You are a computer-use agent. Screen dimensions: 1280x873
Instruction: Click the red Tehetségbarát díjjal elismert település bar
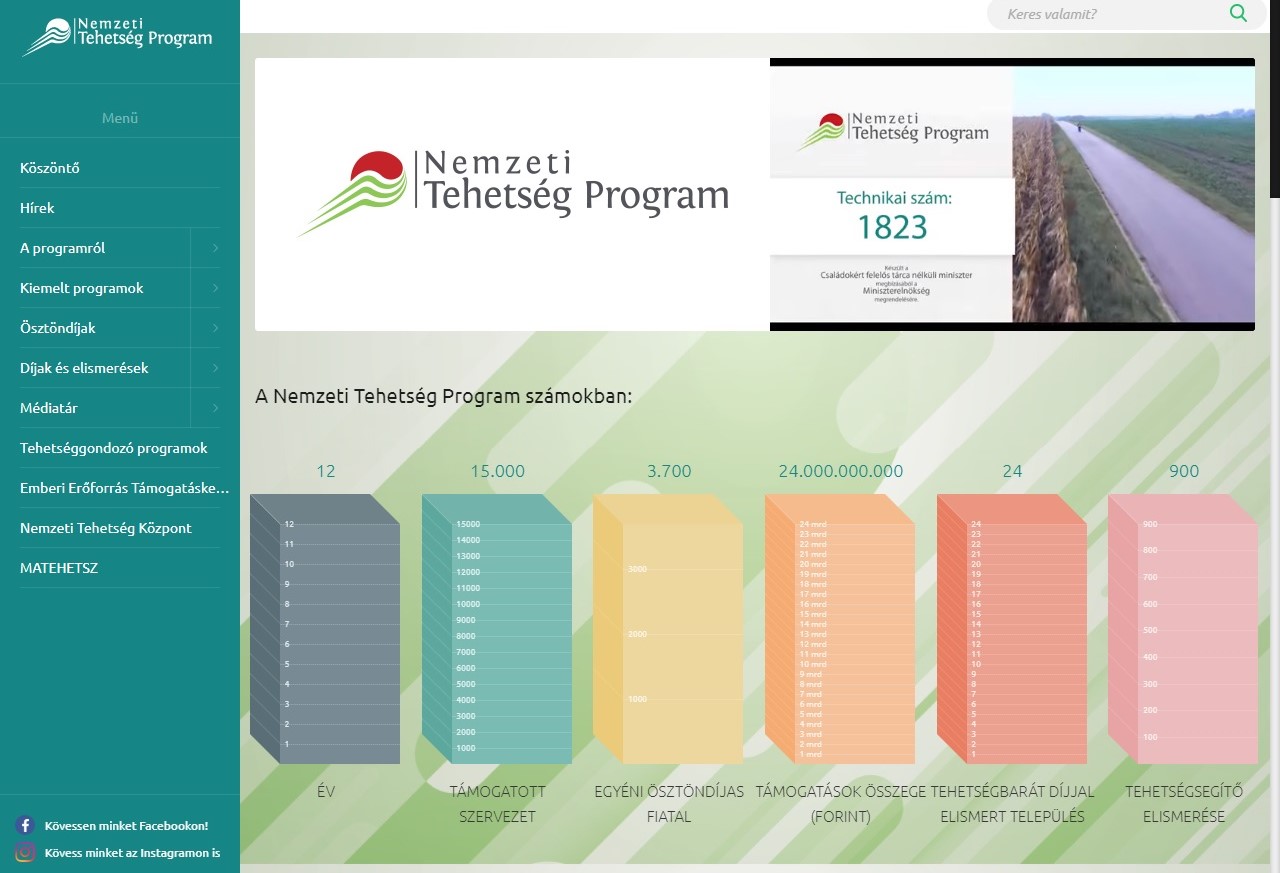(1012, 629)
